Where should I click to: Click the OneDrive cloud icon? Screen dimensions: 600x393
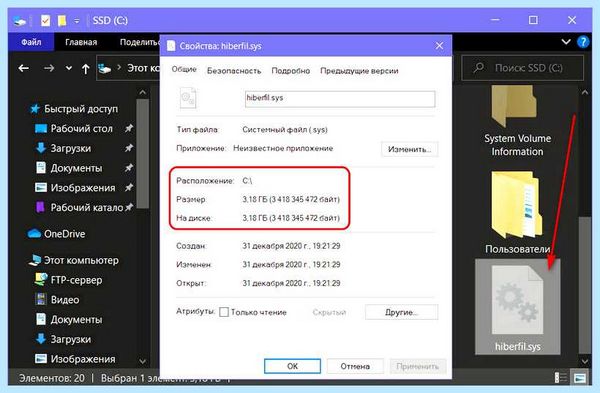pyautogui.click(x=34, y=233)
